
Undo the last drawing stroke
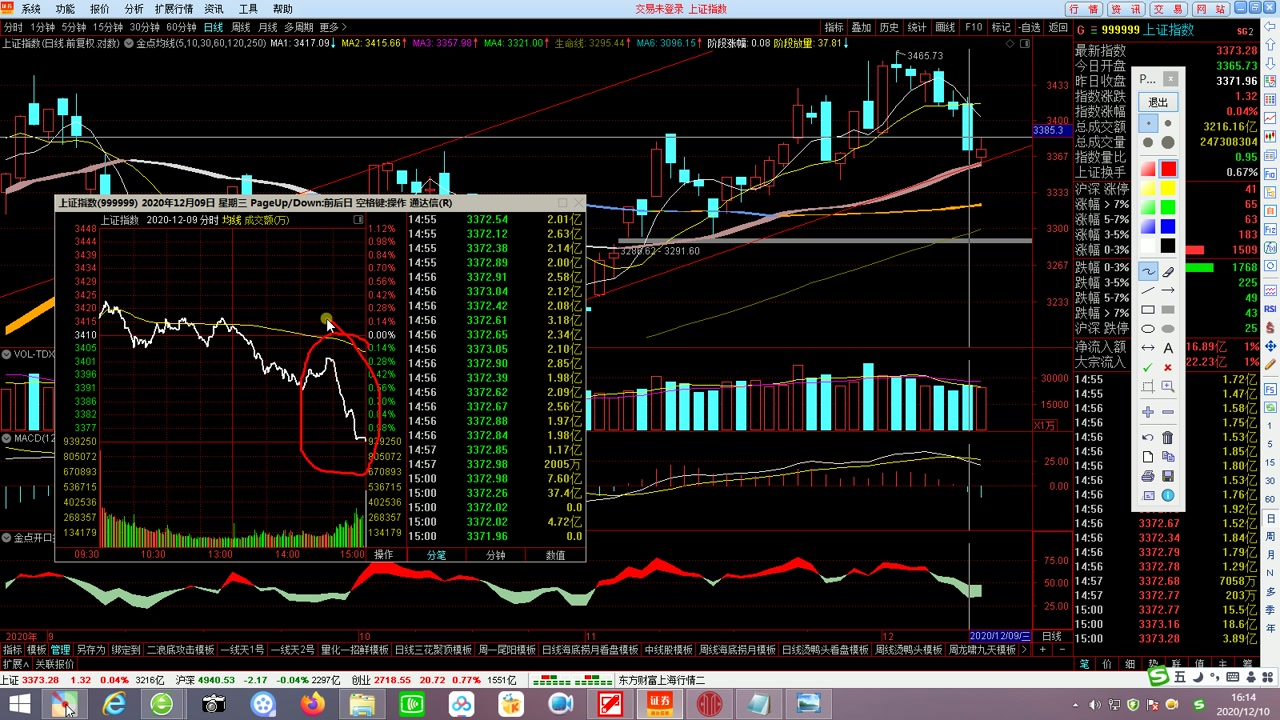[x=1148, y=437]
